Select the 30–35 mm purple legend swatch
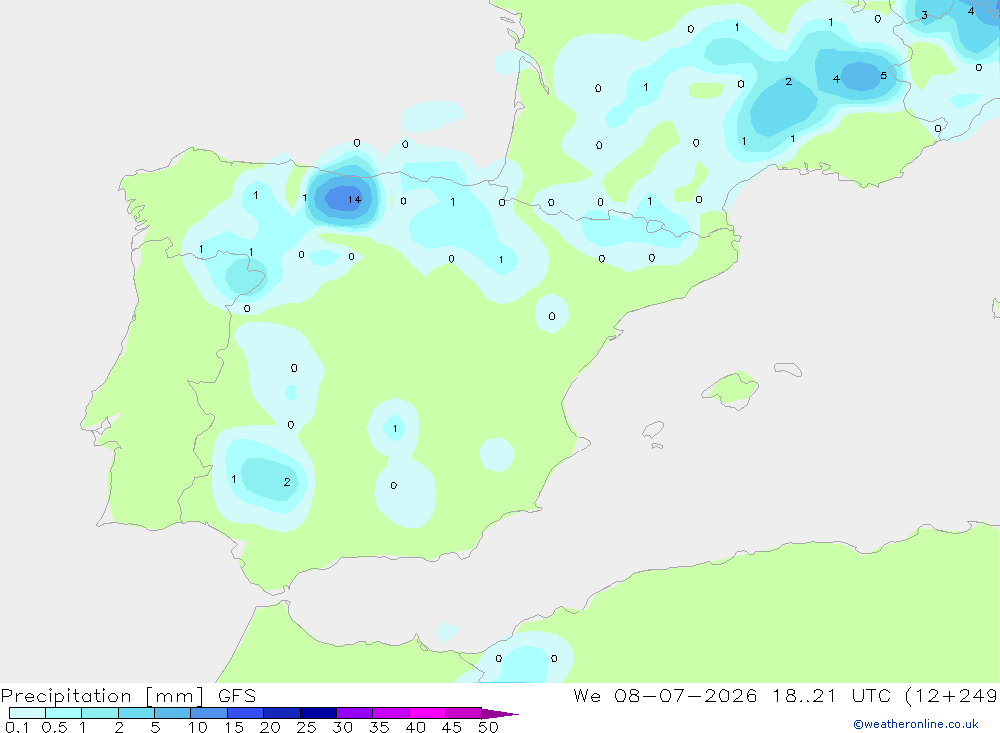The image size is (1000, 733). 355,713
